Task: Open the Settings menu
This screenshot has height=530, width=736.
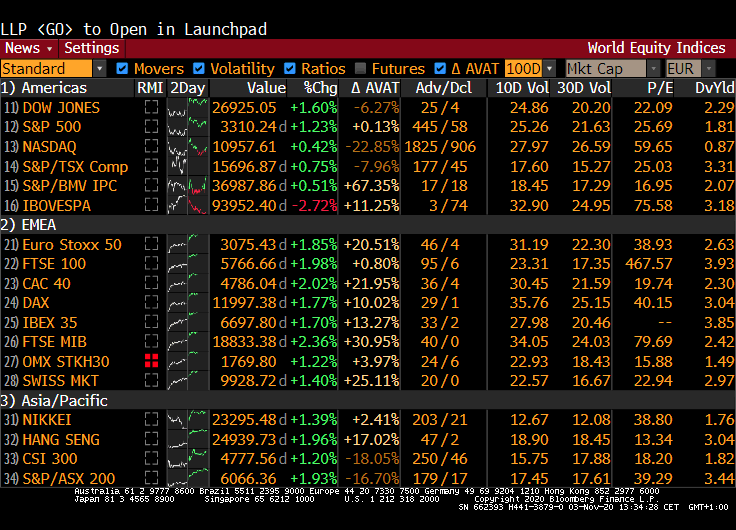Action: 92,48
